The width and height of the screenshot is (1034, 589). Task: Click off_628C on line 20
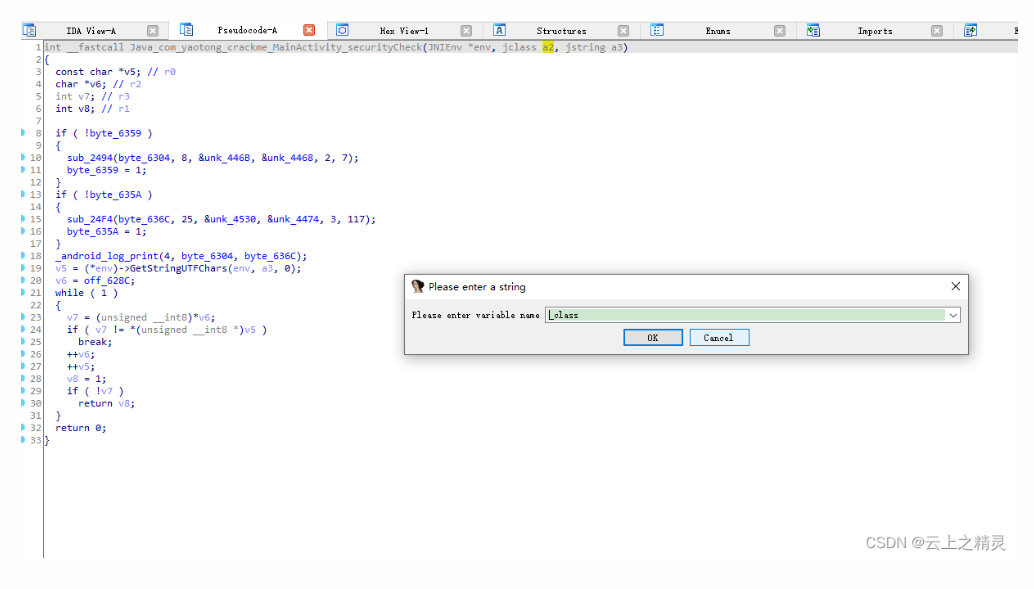click(109, 281)
